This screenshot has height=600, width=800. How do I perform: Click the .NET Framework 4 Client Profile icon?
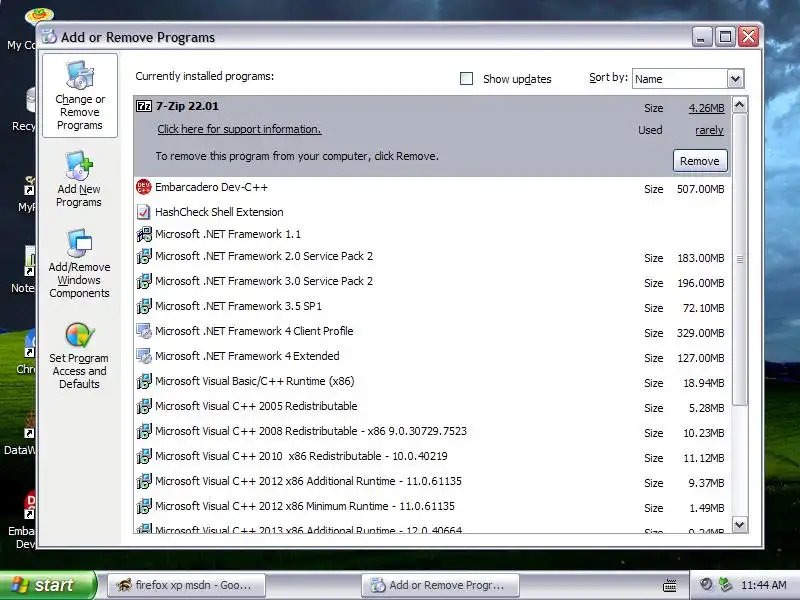tap(144, 331)
